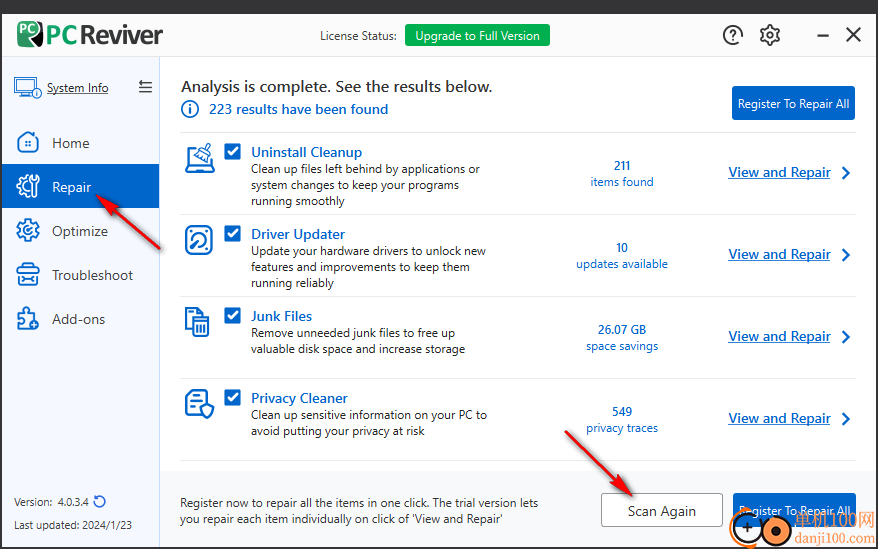Image resolution: width=878 pixels, height=549 pixels.
Task: Open View and Repair for Uninstall Cleanup
Action: (x=779, y=173)
